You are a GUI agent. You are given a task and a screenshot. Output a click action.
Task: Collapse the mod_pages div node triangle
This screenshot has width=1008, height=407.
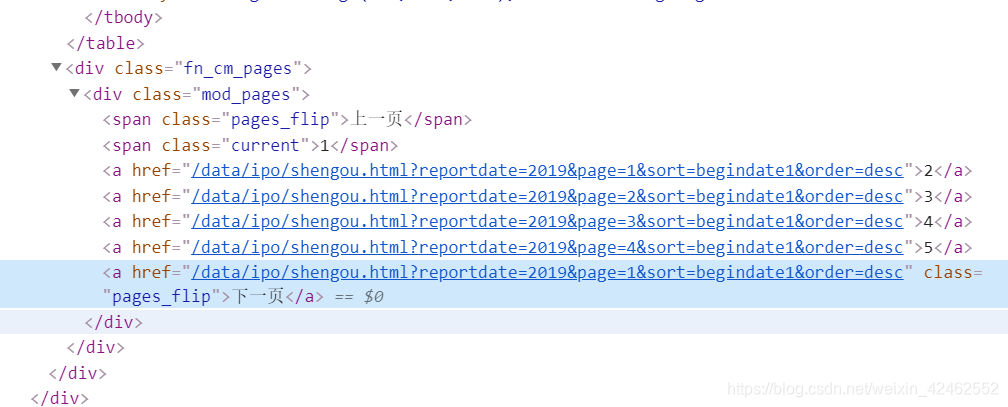(75, 93)
